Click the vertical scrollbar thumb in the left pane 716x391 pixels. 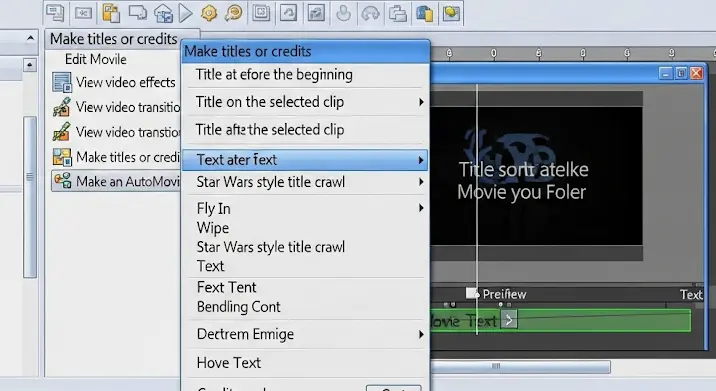coord(30,197)
